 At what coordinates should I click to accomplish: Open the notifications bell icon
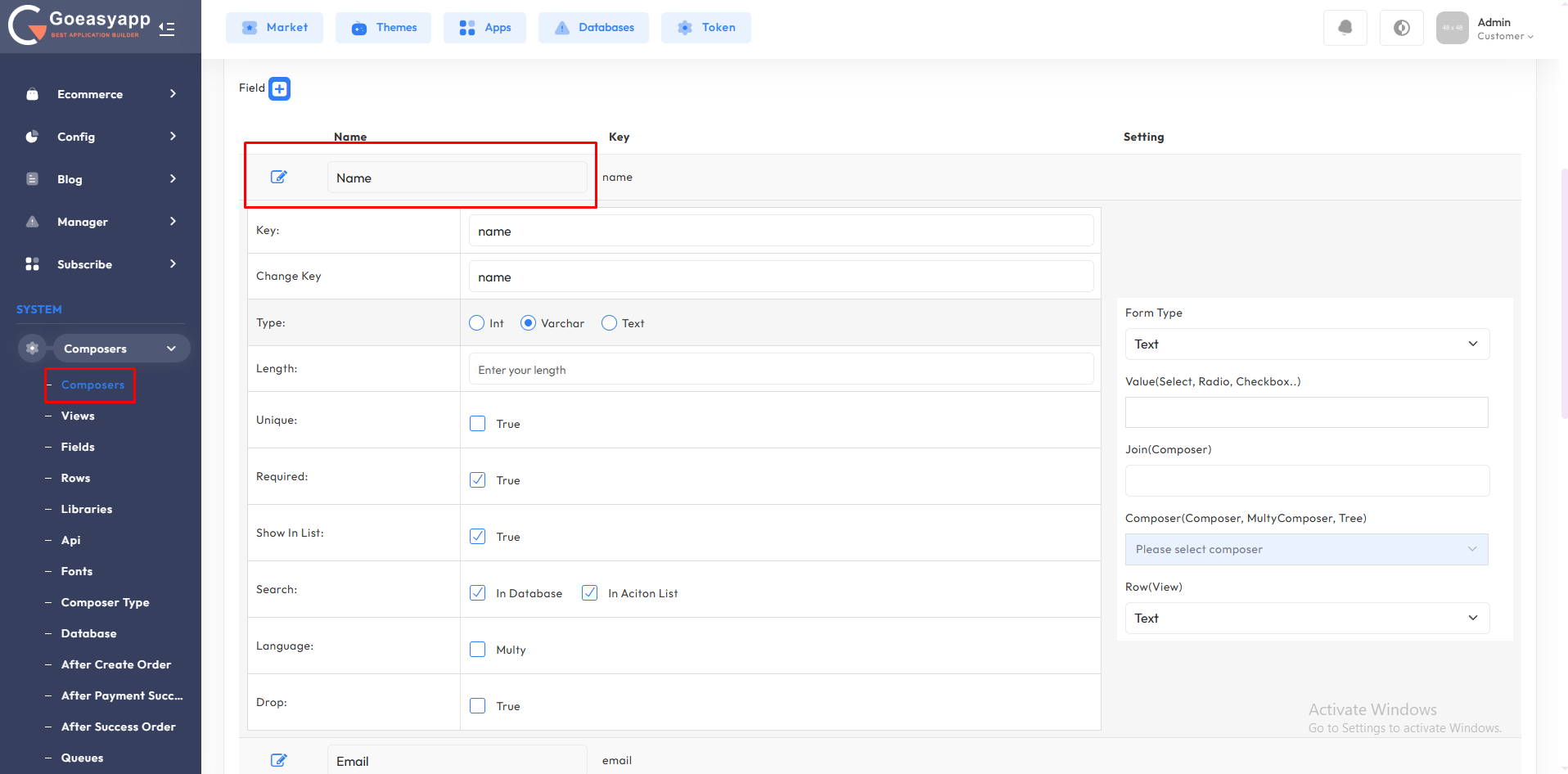(x=1345, y=28)
